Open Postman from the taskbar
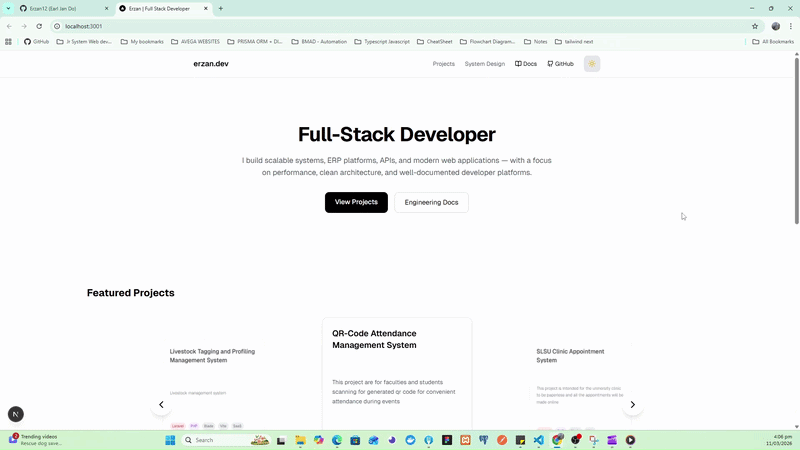The width and height of the screenshot is (800, 450). pyautogui.click(x=502, y=440)
